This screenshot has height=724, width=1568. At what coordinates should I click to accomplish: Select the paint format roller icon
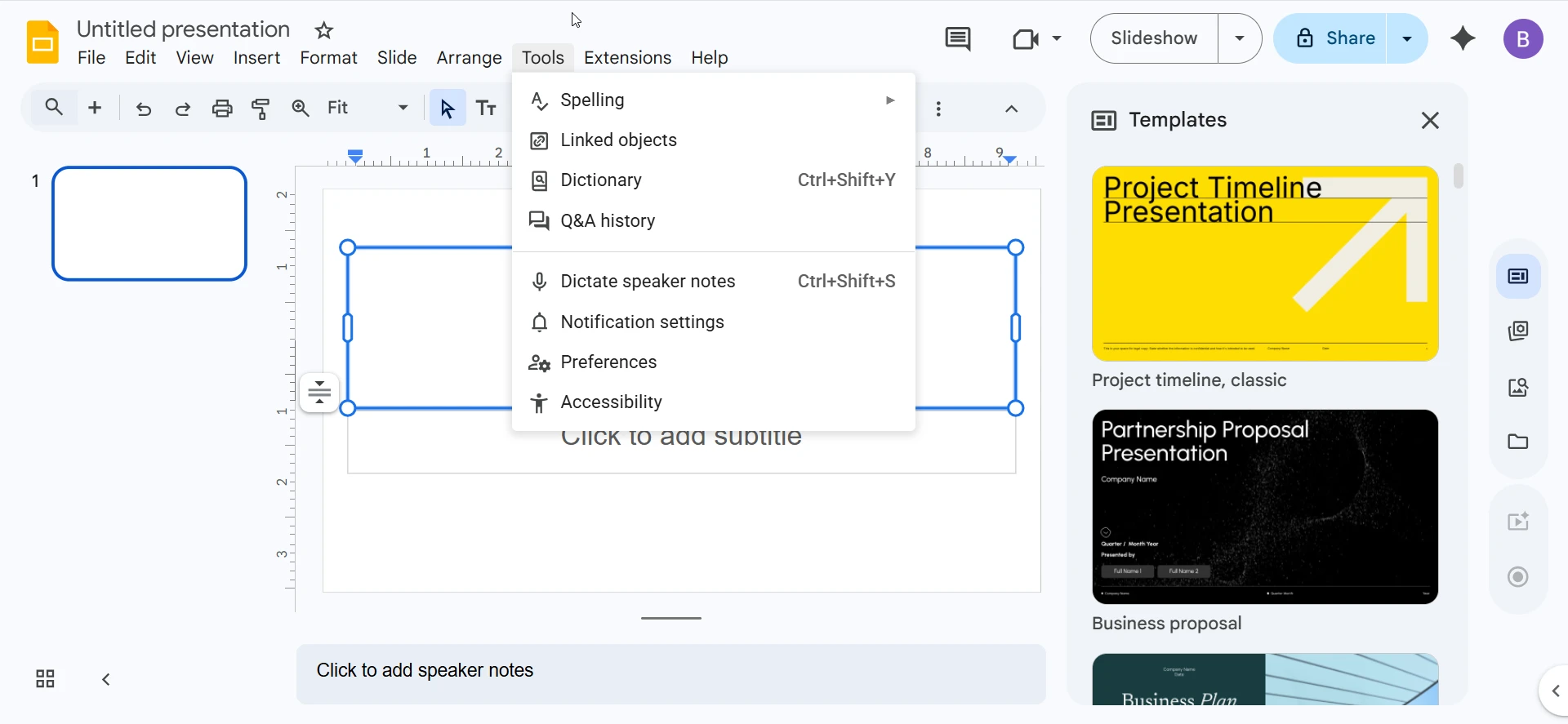[x=261, y=109]
